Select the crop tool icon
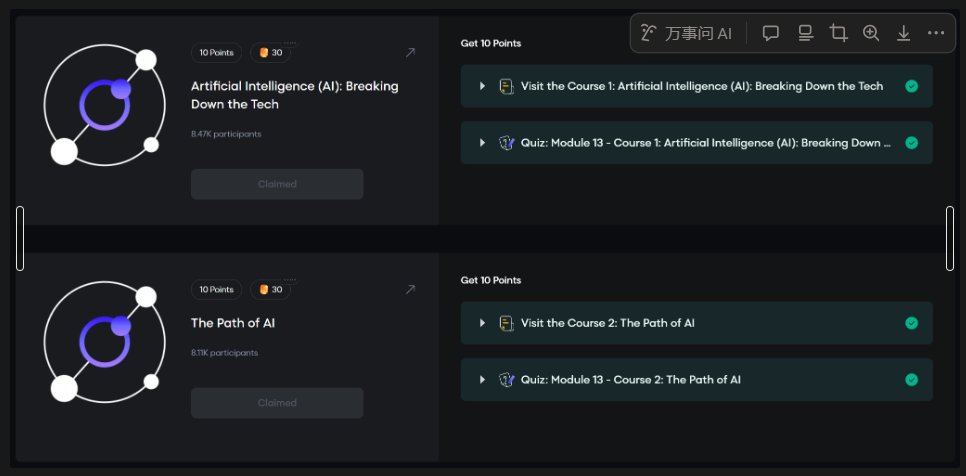The image size is (966, 476). 838,33
